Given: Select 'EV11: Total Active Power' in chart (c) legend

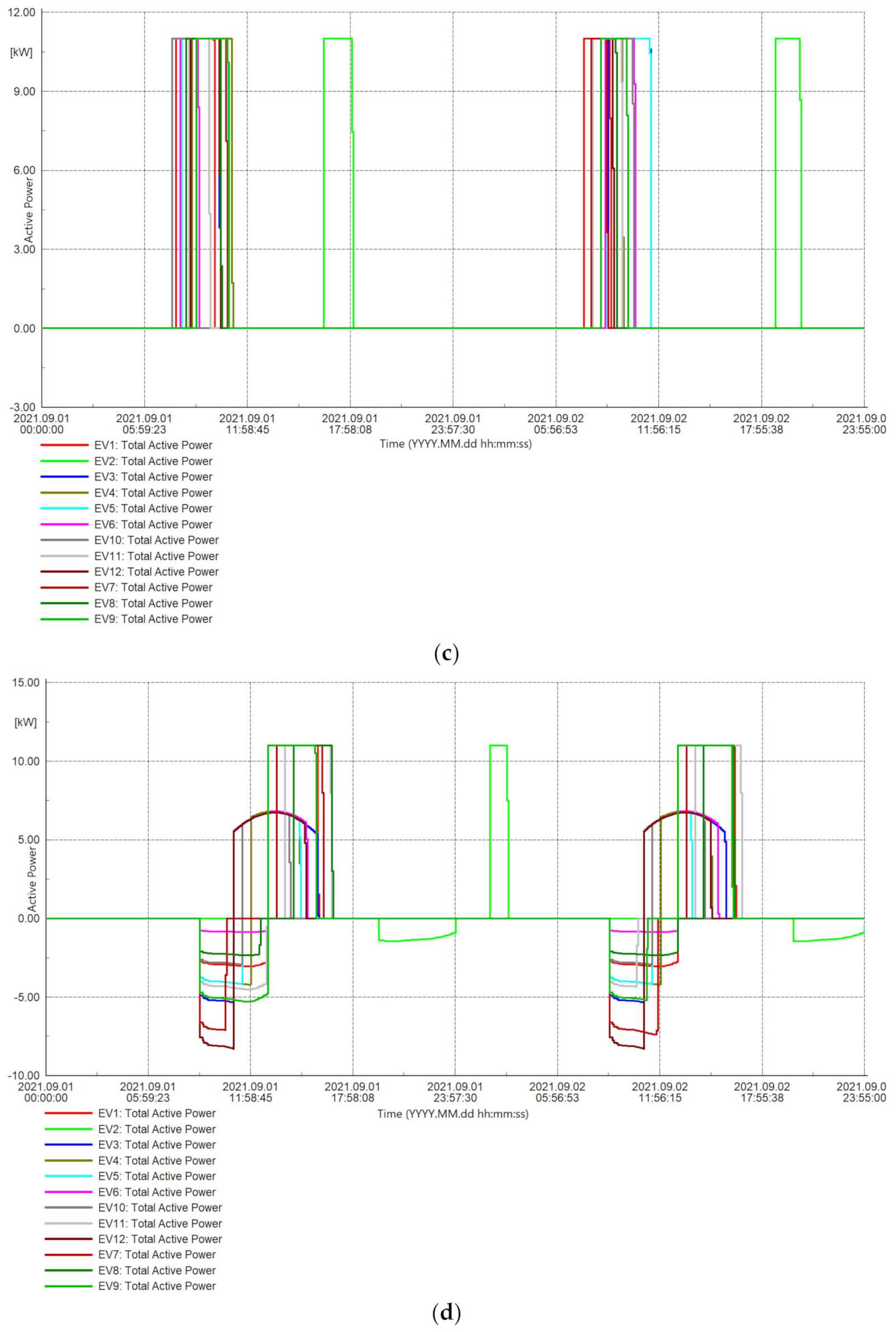Looking at the screenshot, I should point(157,556).
